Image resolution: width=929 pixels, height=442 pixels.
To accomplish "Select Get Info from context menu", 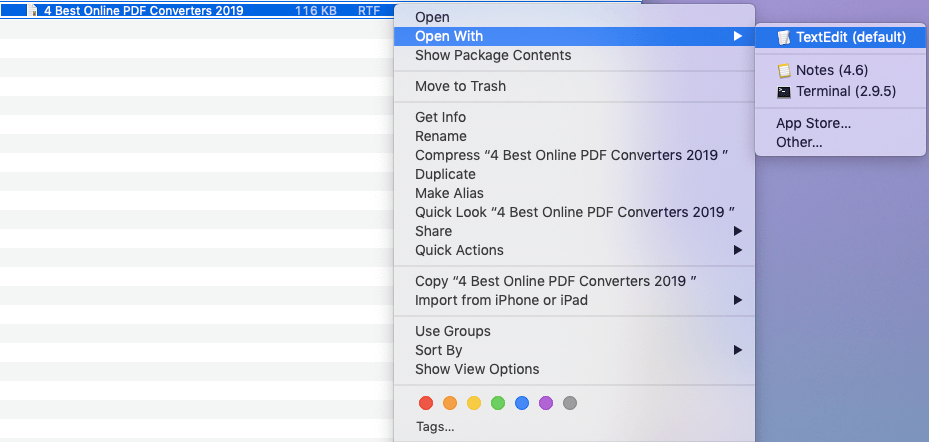I will 440,117.
